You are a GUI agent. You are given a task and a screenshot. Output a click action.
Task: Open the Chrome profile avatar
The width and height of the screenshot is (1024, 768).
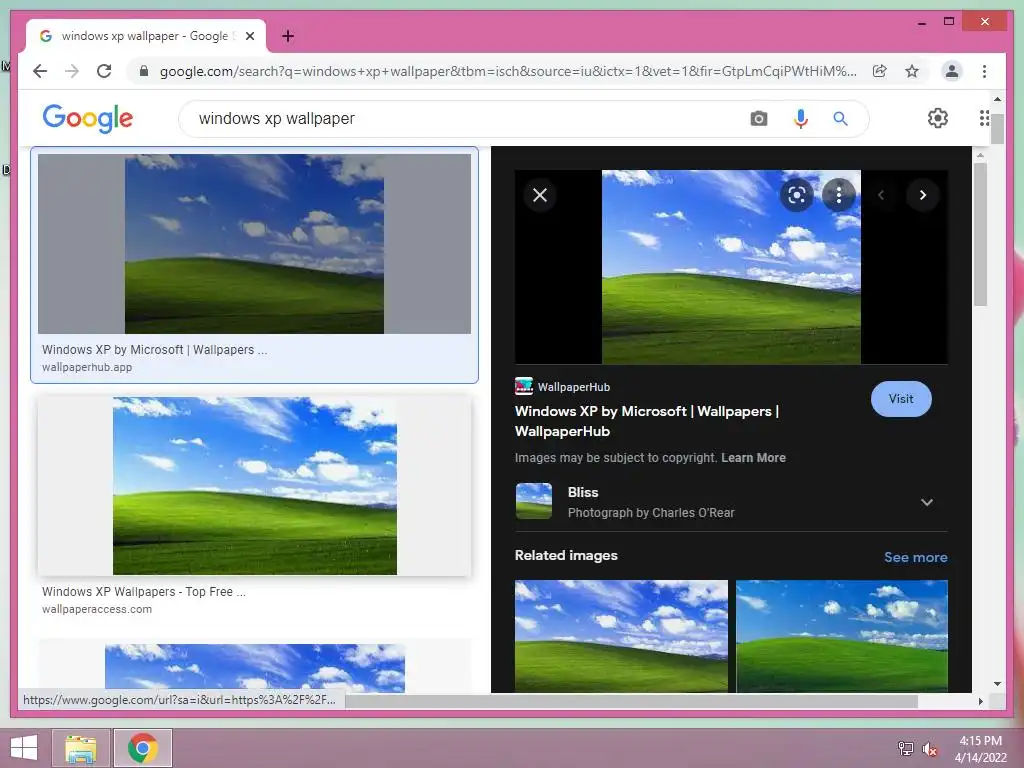click(x=952, y=71)
